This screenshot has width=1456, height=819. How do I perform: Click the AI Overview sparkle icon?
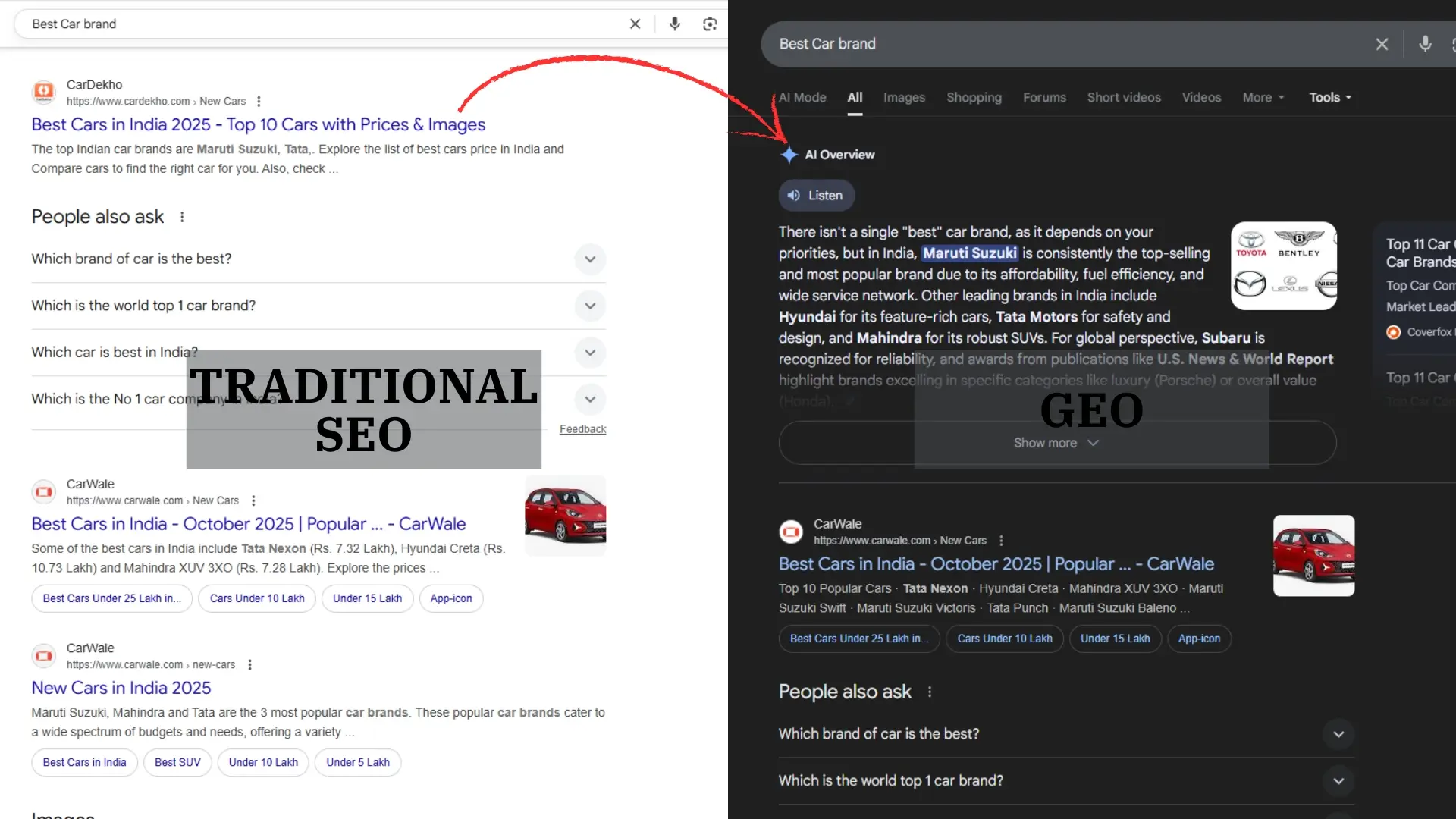(x=789, y=155)
